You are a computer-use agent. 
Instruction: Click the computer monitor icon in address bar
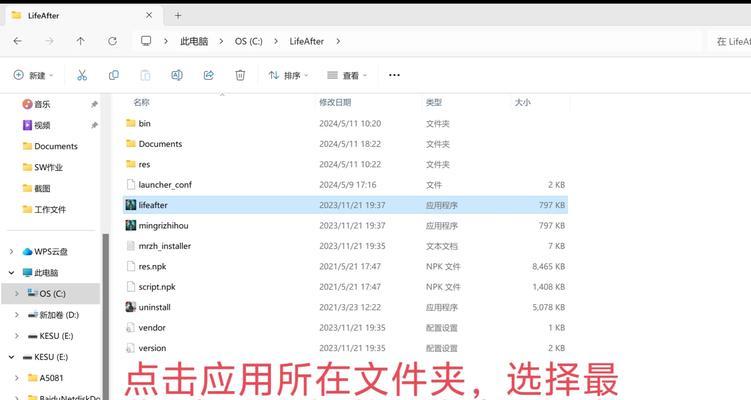click(x=146, y=41)
